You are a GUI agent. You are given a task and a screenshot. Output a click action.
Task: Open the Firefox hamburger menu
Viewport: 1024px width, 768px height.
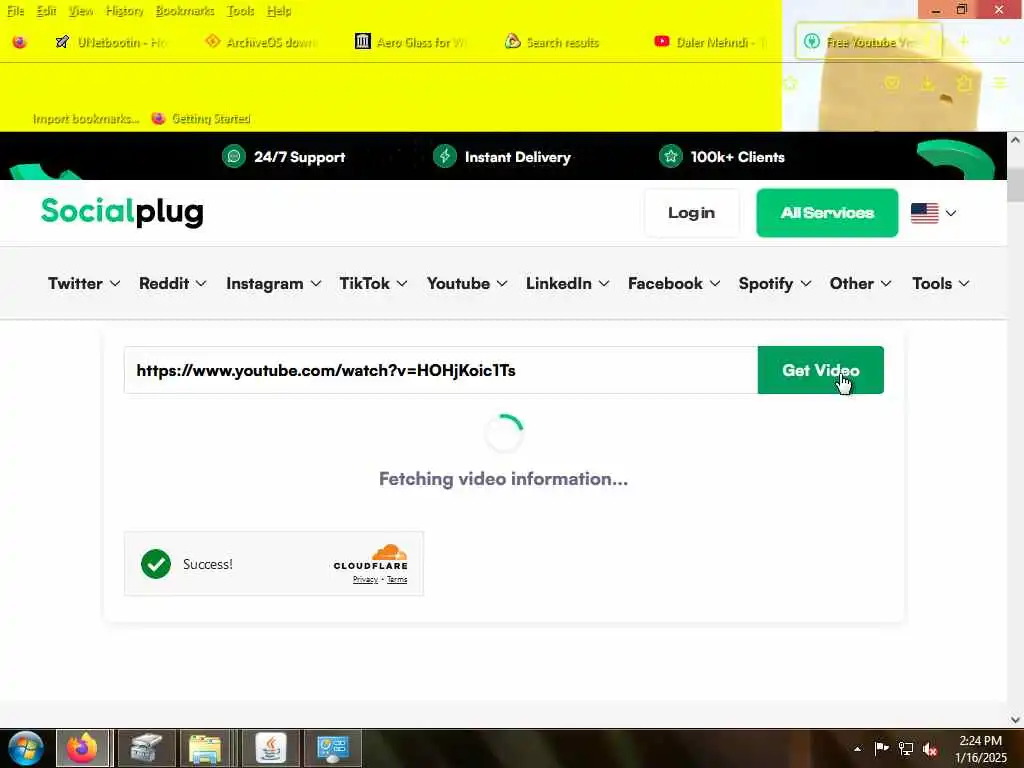[1000, 83]
